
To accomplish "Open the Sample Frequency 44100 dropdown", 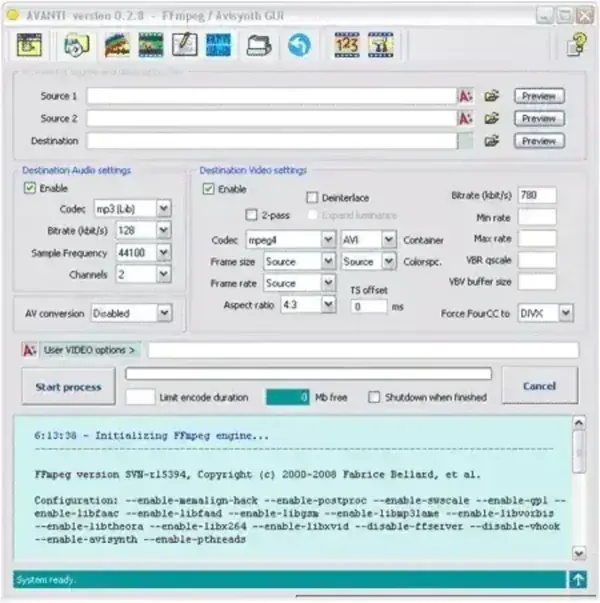I will click(x=164, y=253).
